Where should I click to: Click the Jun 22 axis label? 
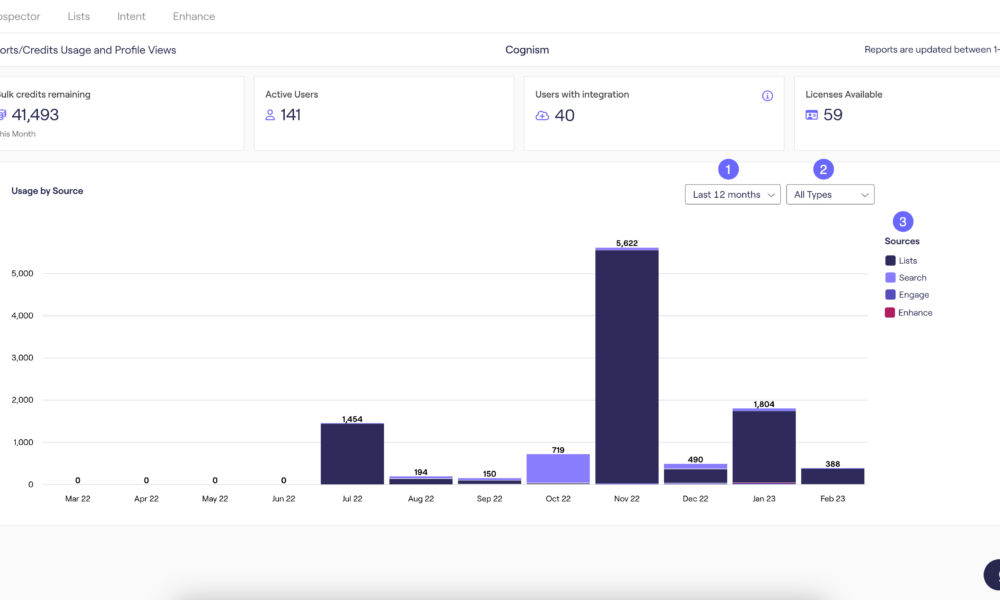click(283, 499)
